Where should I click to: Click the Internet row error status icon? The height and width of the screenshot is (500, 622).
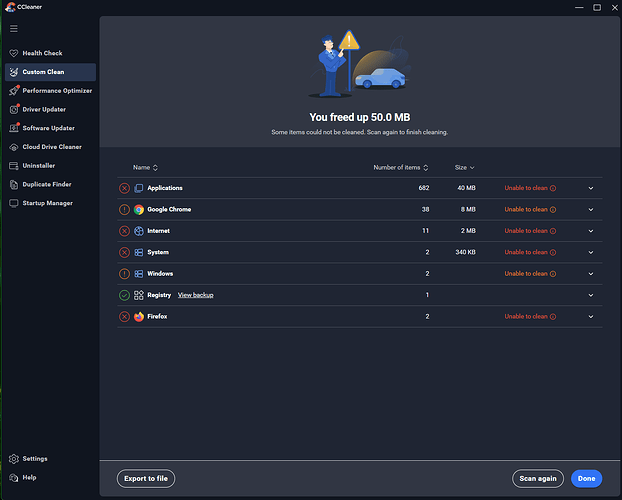click(125, 231)
